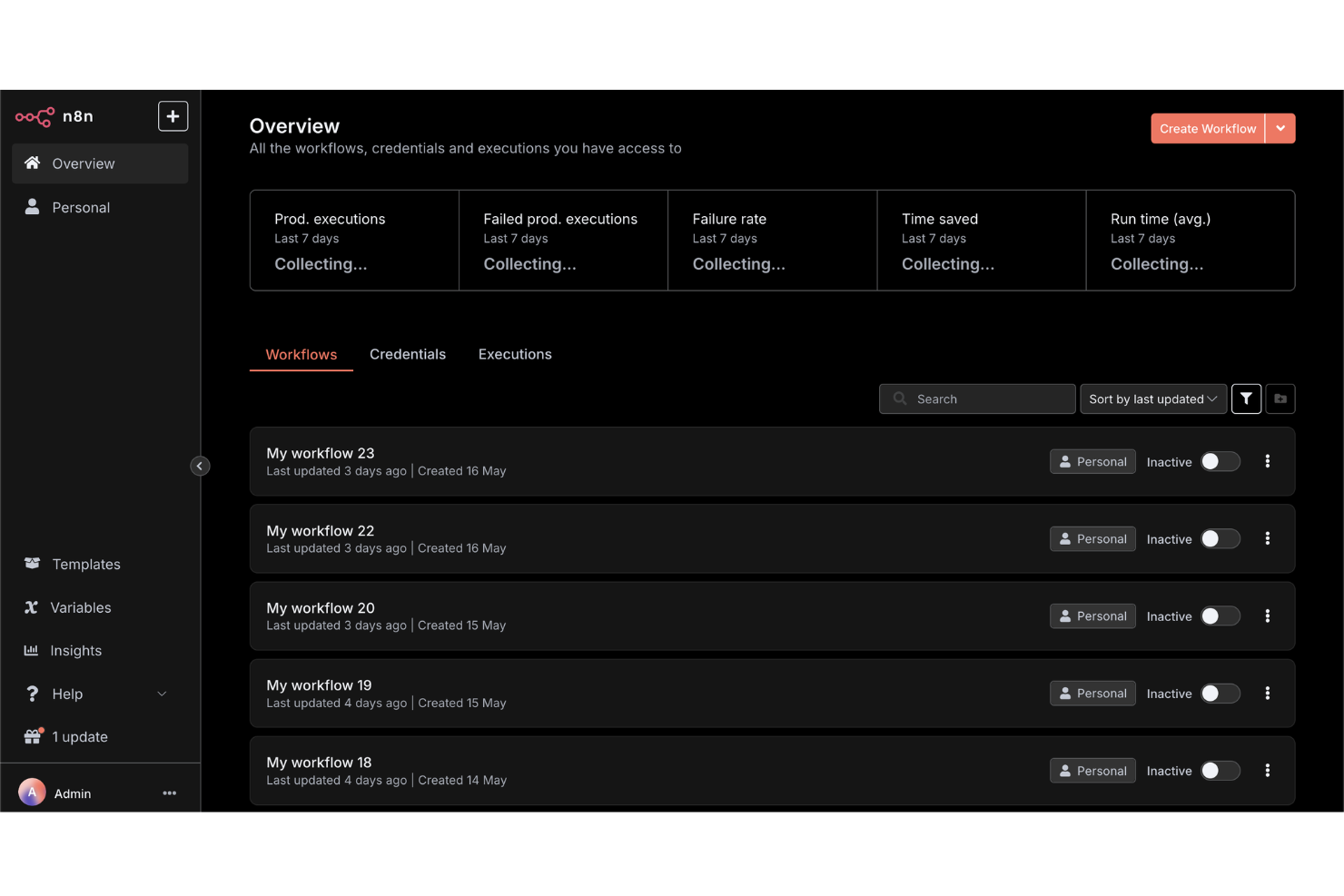
Task: Select Variables in the sidebar
Action: pos(82,607)
